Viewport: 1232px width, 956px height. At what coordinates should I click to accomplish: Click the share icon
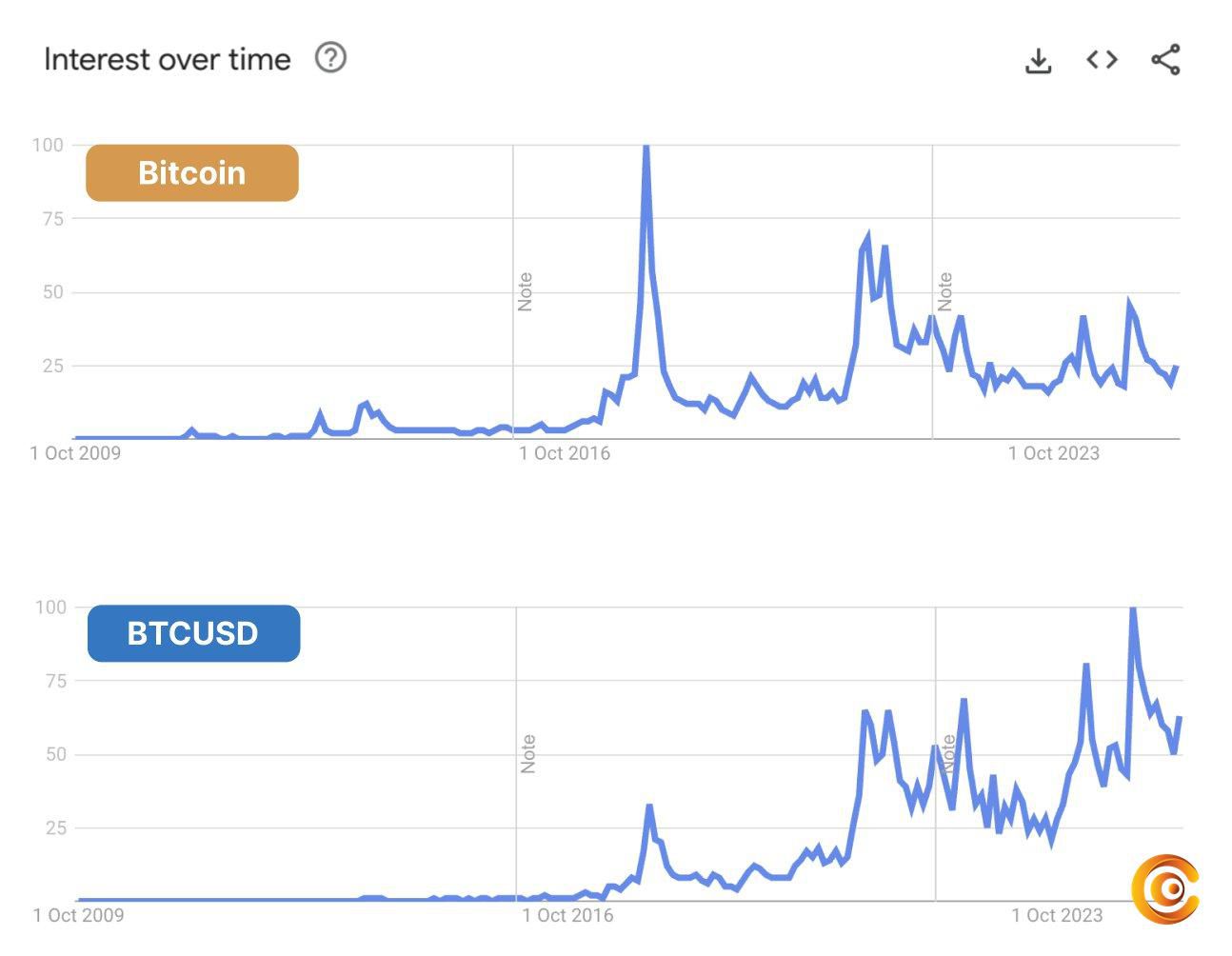[1165, 59]
